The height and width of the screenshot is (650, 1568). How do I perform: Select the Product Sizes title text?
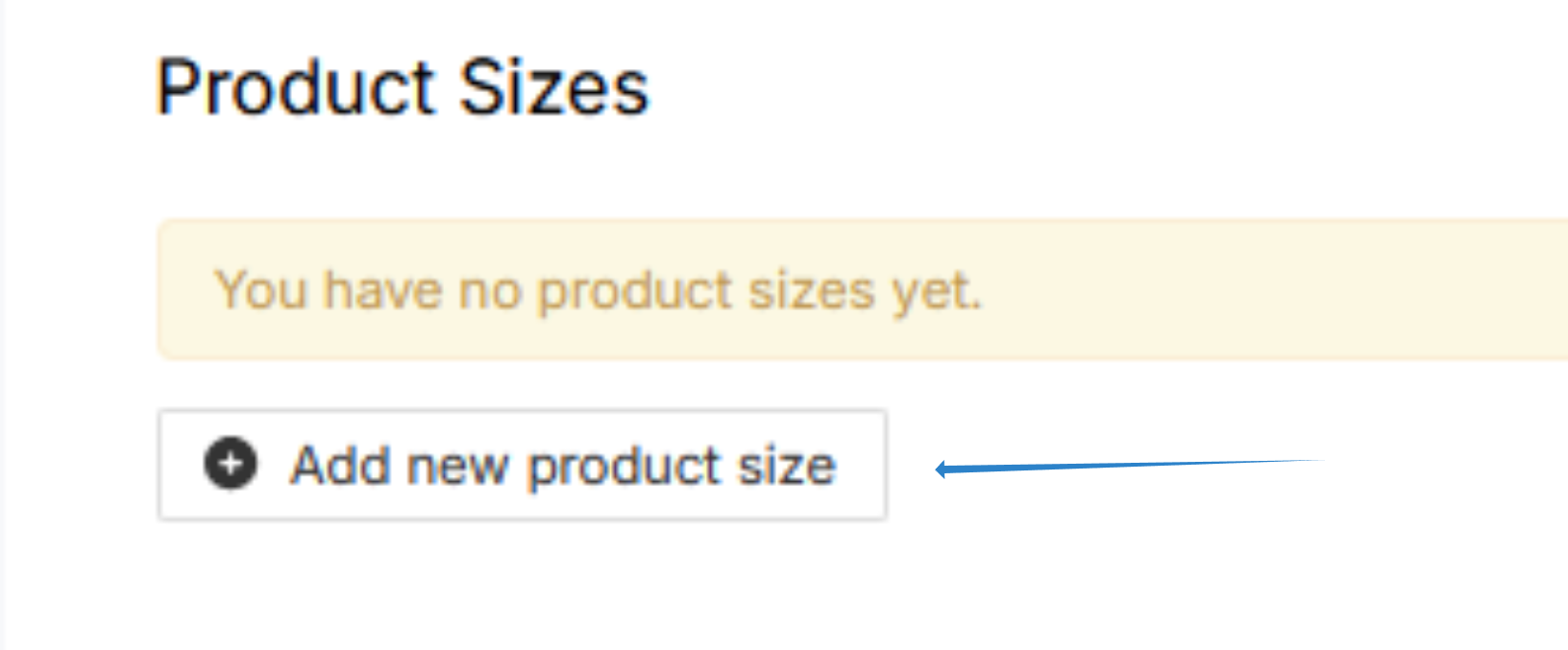pyautogui.click(x=404, y=88)
